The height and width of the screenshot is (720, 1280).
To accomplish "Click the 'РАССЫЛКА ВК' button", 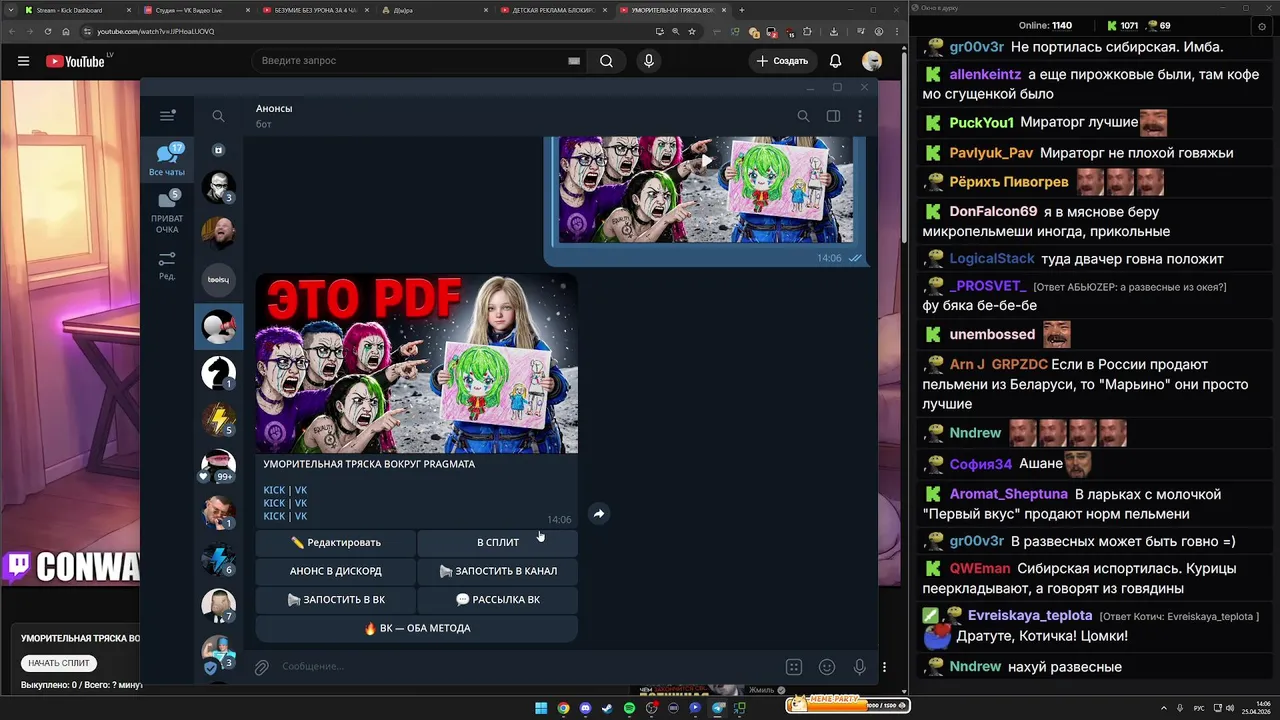I will [x=498, y=600].
